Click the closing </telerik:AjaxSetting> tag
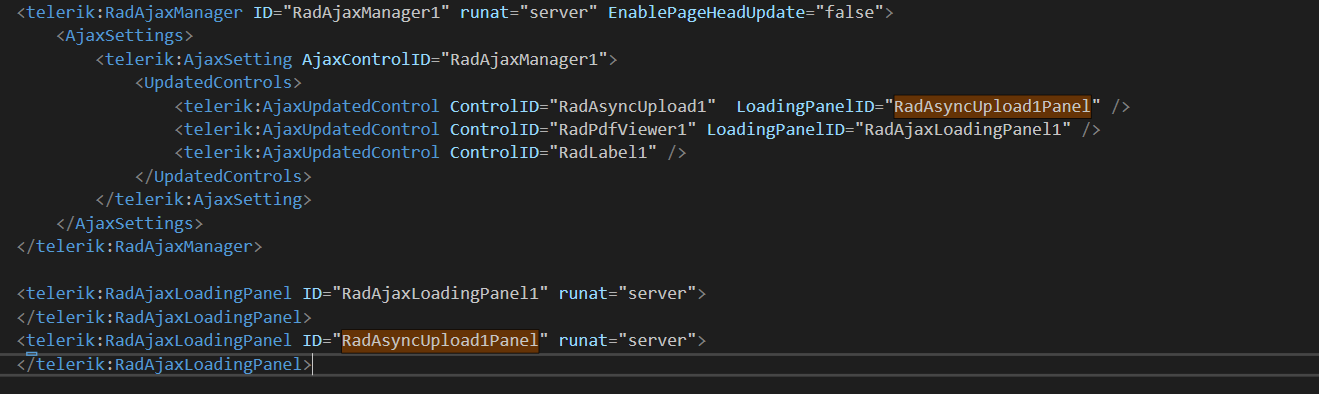The height and width of the screenshot is (394, 1319). coord(203,200)
